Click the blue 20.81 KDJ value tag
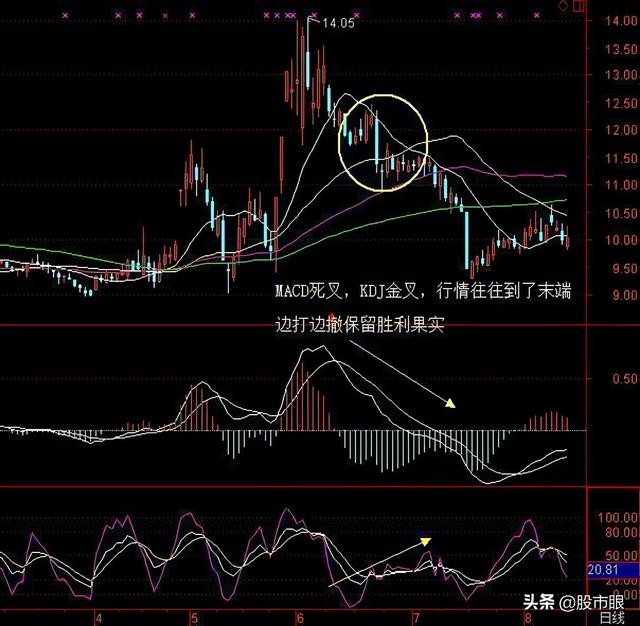Viewport: 640px width, 626px height. click(612, 570)
